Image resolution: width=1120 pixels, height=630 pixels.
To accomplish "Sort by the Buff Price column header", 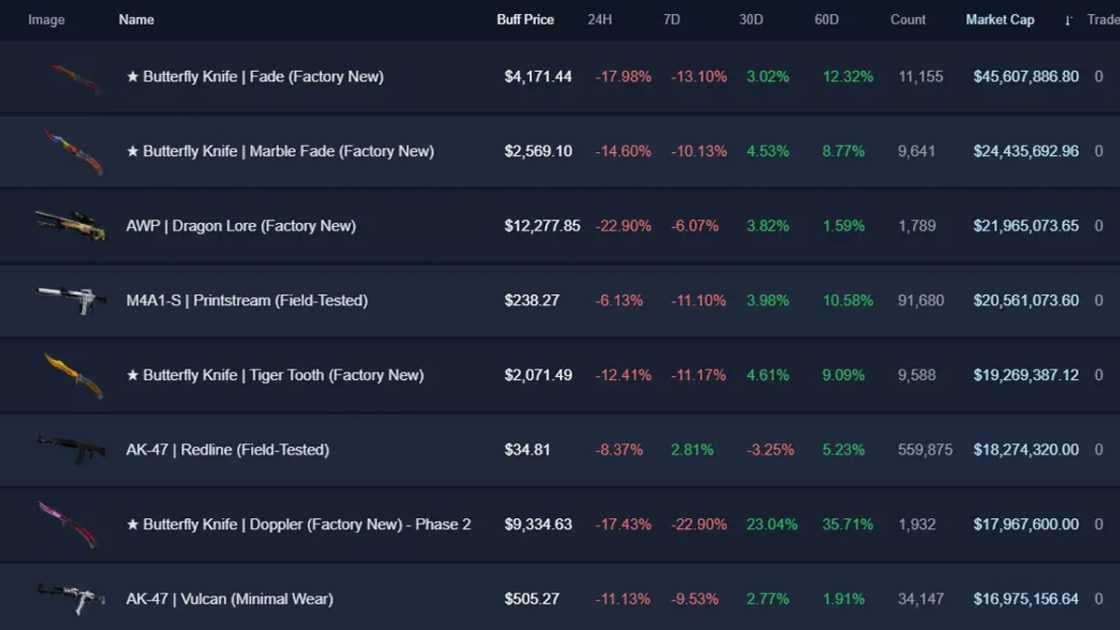I will [525, 20].
